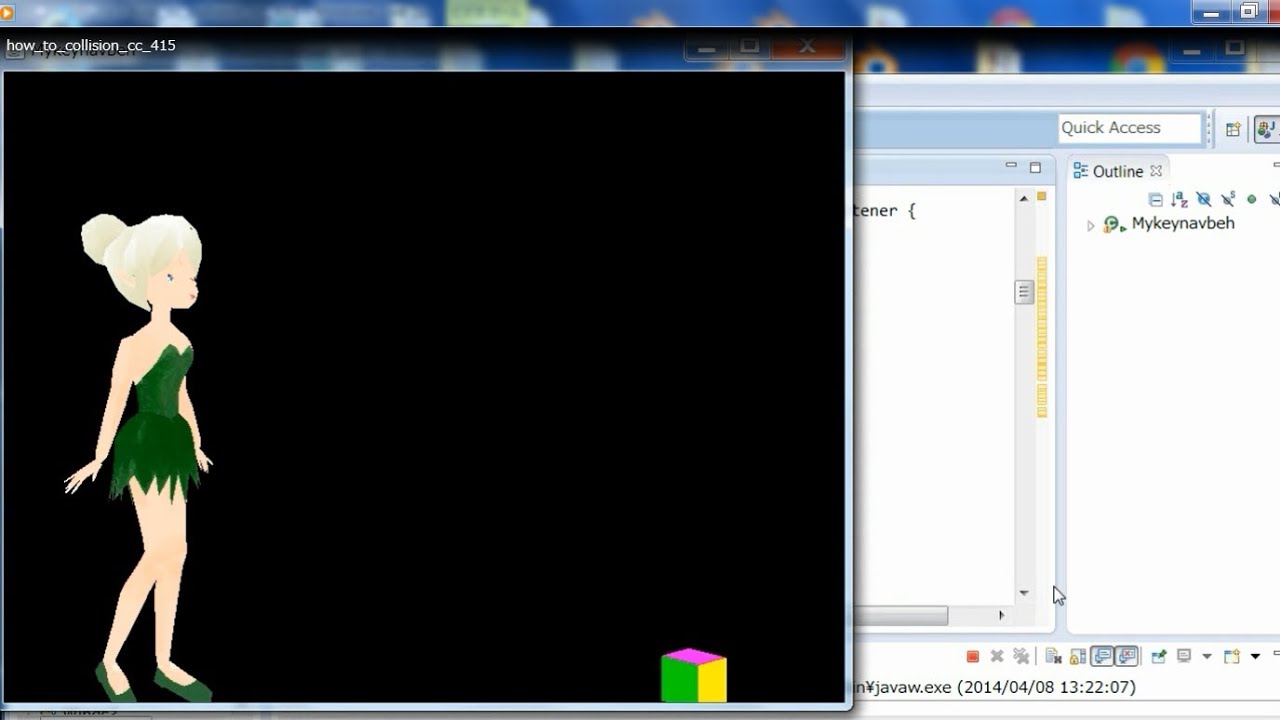Image resolution: width=1280 pixels, height=720 pixels.
Task: Click the colored cube in the 3D window
Action: pyautogui.click(x=694, y=675)
